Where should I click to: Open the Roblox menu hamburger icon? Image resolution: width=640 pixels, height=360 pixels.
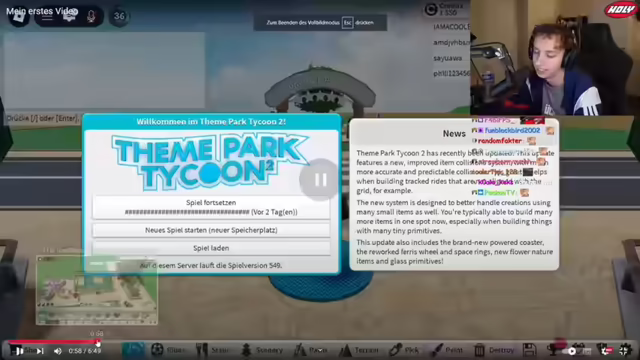click(x=47, y=17)
